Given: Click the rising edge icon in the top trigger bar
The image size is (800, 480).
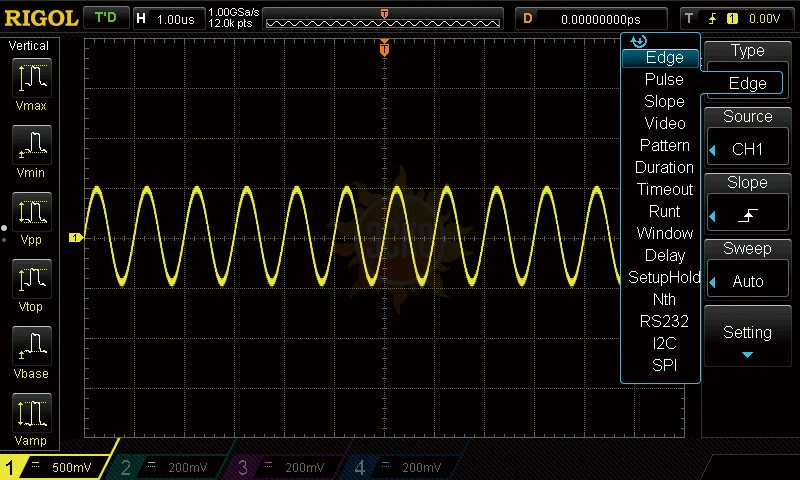Looking at the screenshot, I should click(x=712, y=19).
